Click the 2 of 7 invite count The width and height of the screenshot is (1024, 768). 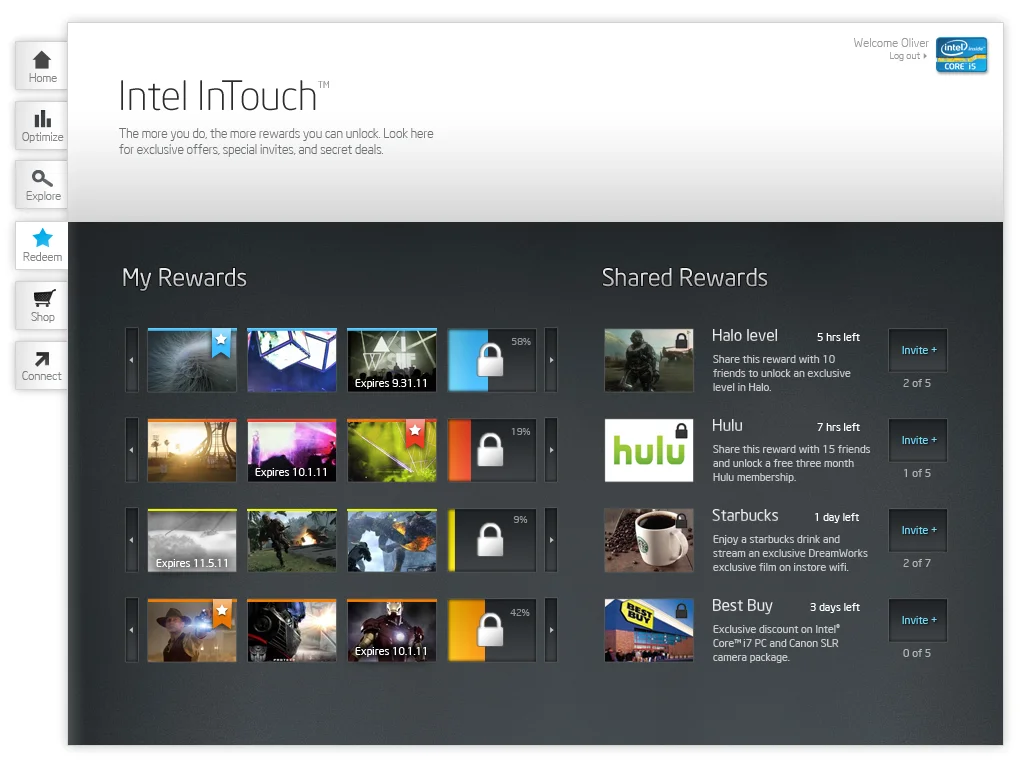[x=917, y=563]
